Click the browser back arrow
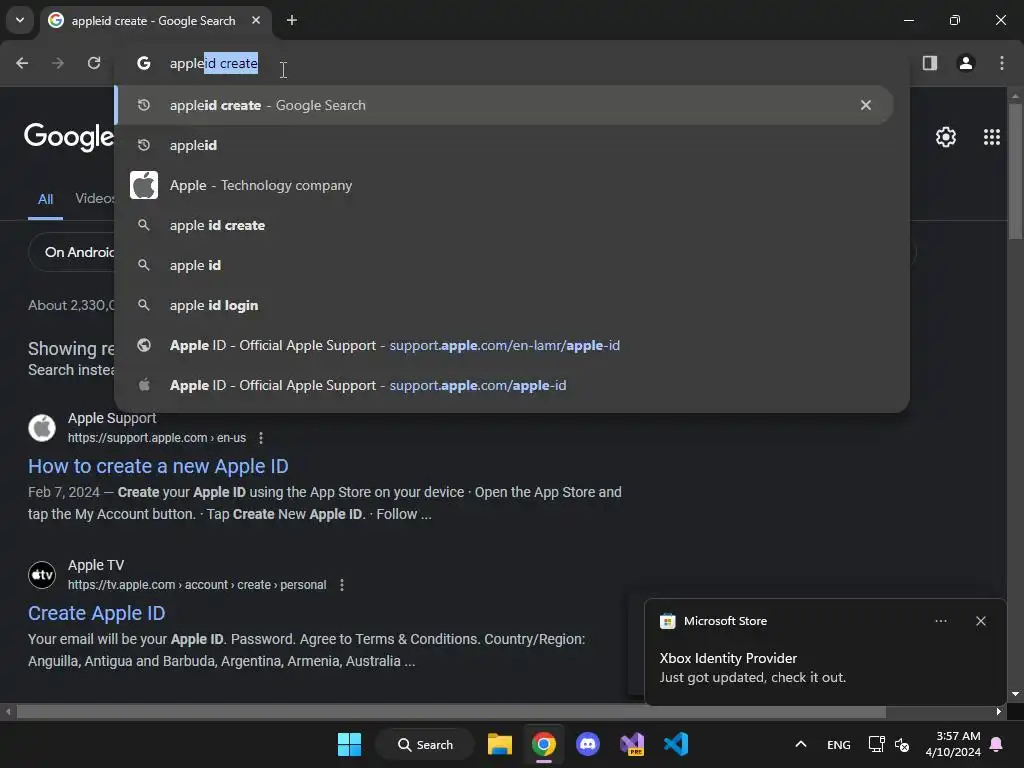 point(22,63)
